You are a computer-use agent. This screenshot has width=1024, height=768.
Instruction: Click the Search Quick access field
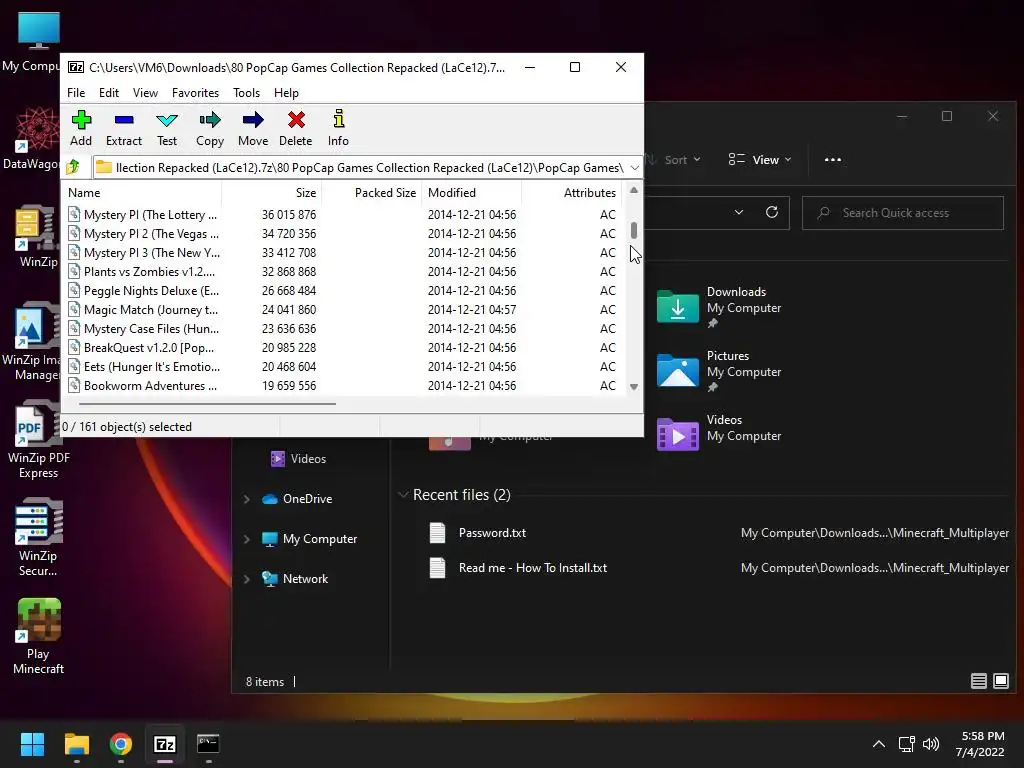[903, 213]
